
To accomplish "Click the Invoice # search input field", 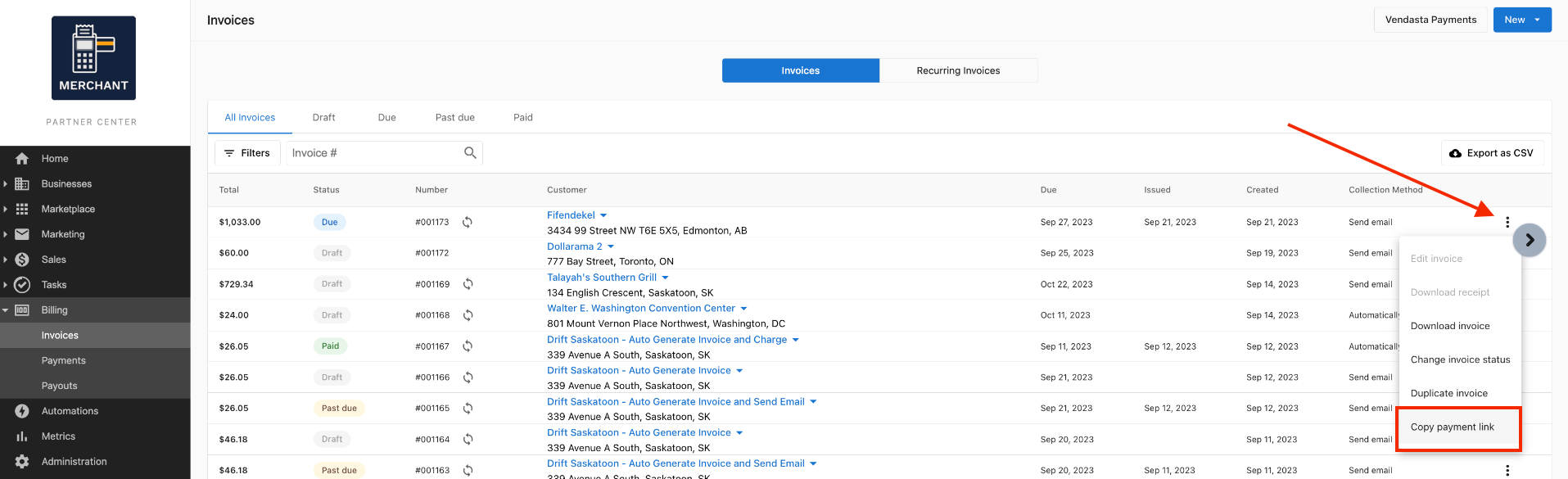I will (x=375, y=153).
